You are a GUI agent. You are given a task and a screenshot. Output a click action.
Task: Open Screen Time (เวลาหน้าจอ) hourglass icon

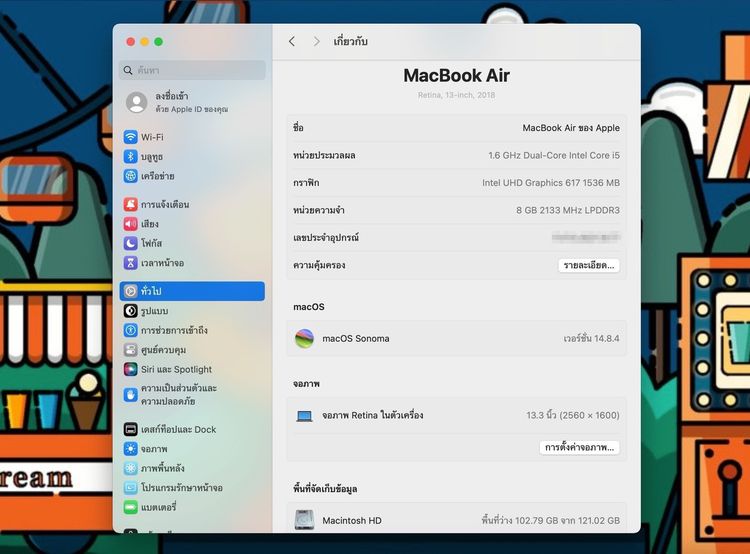point(131,263)
